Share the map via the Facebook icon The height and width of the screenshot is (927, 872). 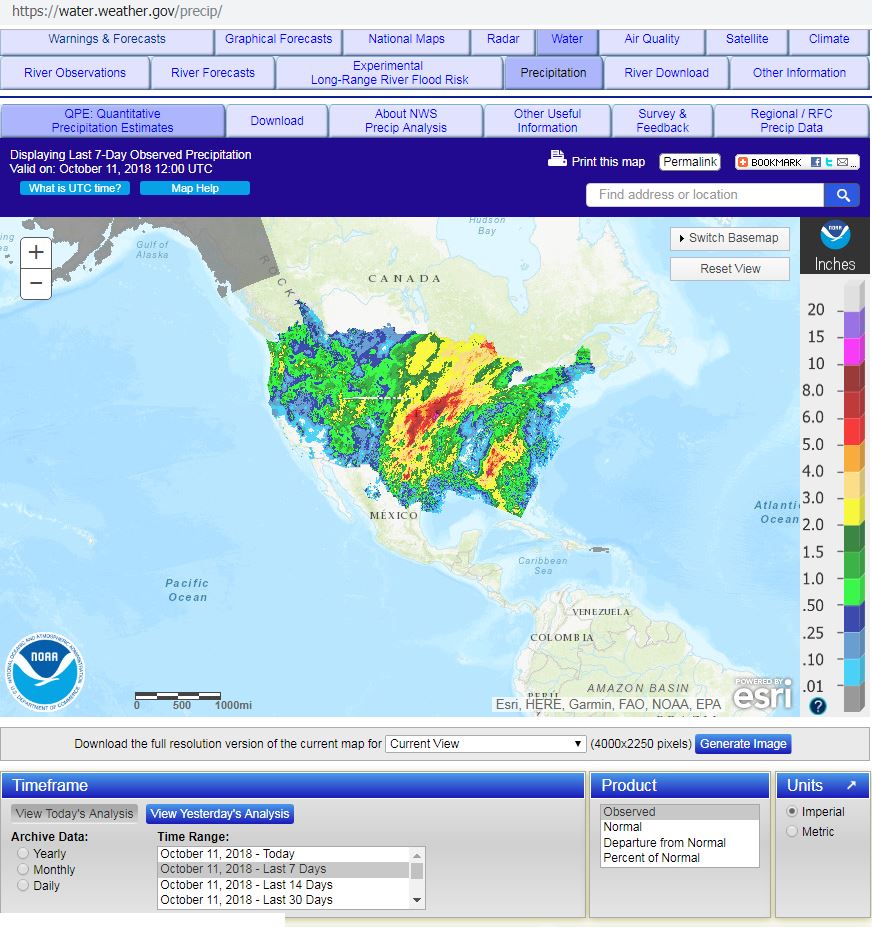(816, 162)
